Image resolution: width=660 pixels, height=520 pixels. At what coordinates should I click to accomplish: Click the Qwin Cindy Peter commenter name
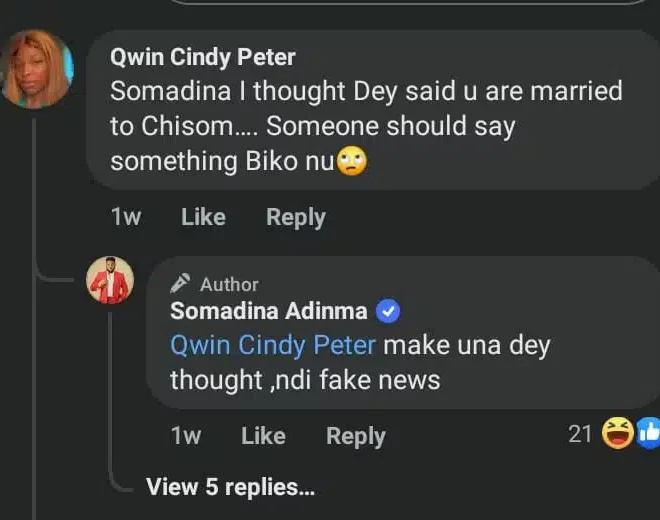pyautogui.click(x=203, y=58)
